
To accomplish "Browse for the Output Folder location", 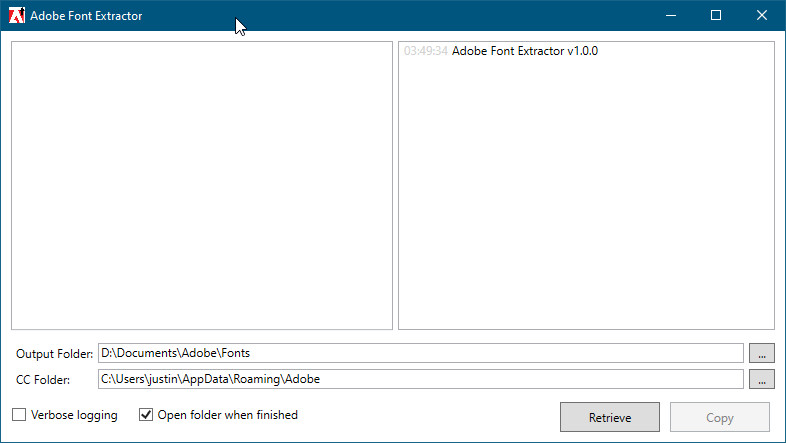I will [761, 353].
